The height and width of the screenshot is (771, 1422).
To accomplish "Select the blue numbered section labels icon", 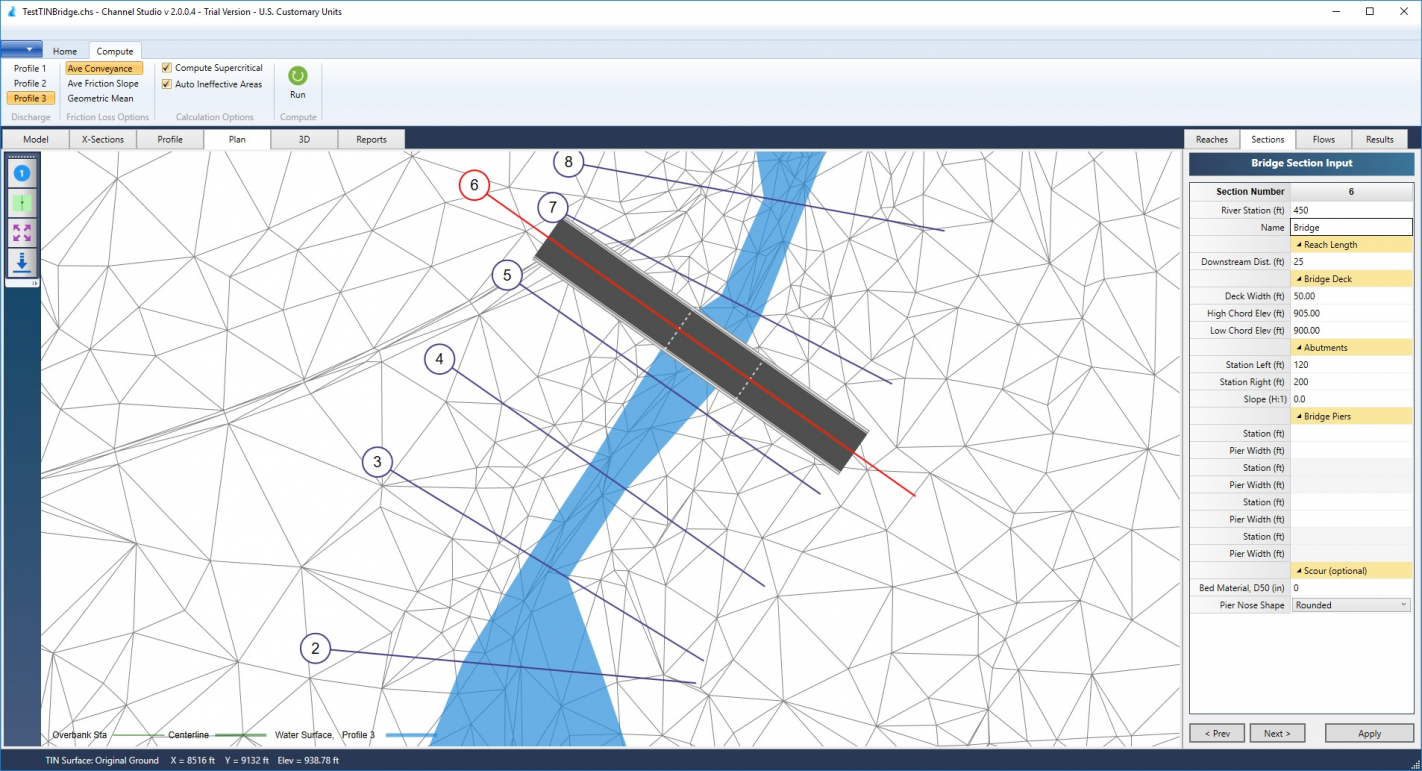I will click(21, 172).
